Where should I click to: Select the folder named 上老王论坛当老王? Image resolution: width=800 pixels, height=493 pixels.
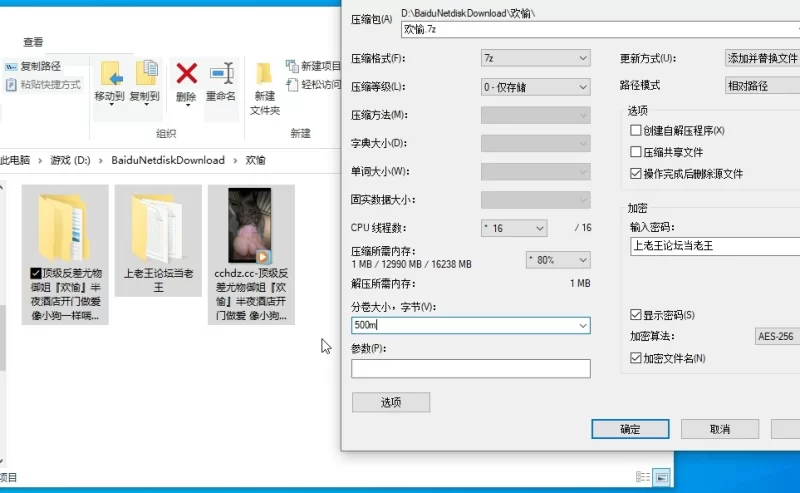158,241
